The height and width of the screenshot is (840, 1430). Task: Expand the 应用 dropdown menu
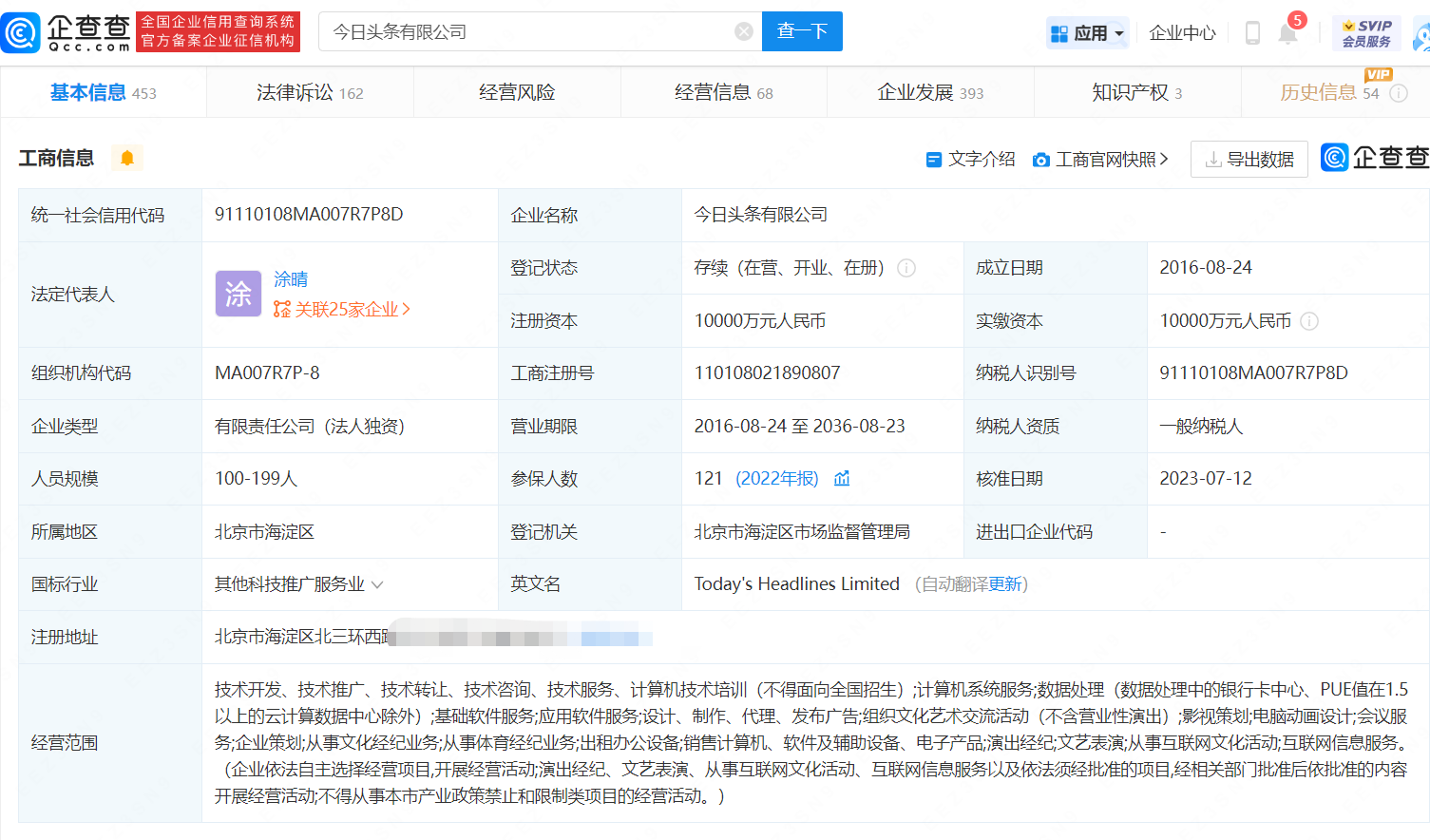point(1088,33)
